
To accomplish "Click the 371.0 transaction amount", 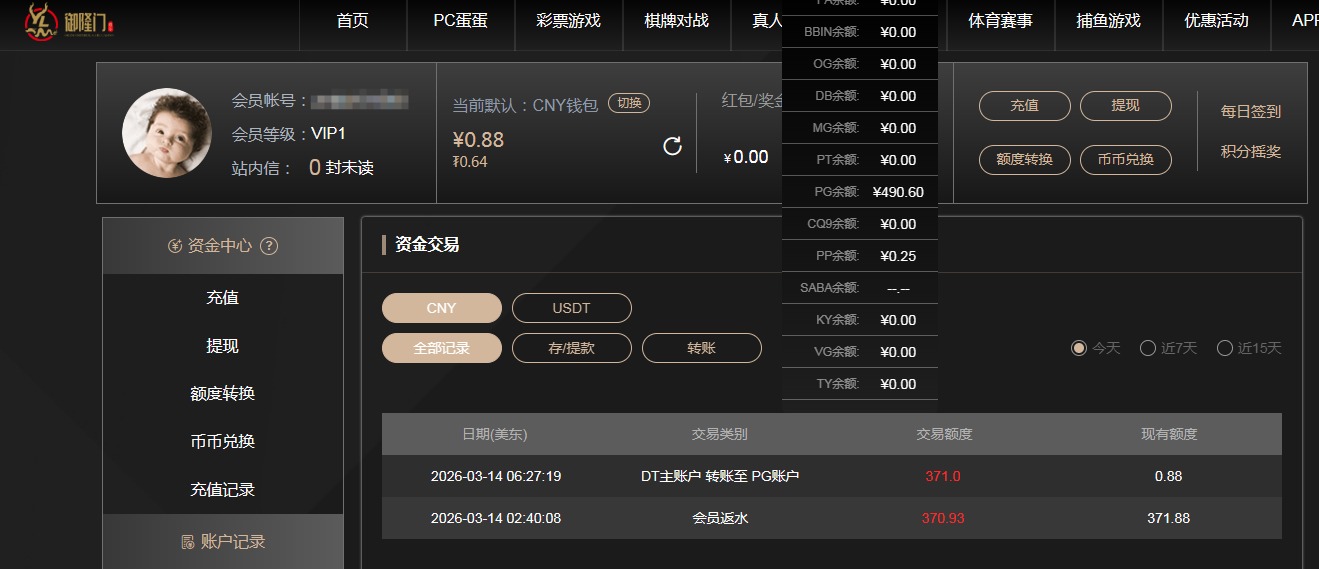I will click(943, 476).
